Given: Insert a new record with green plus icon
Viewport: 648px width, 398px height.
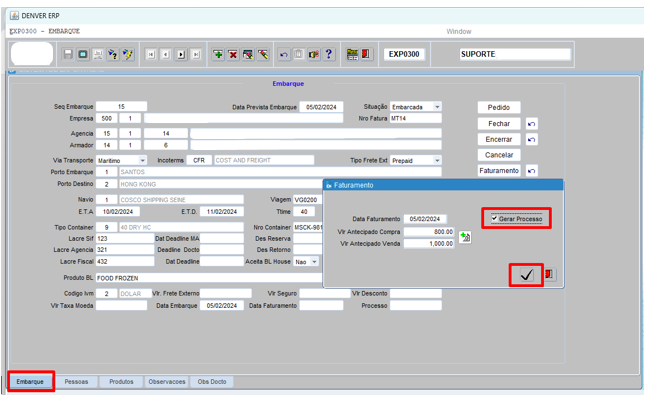Looking at the screenshot, I should click(218, 54).
